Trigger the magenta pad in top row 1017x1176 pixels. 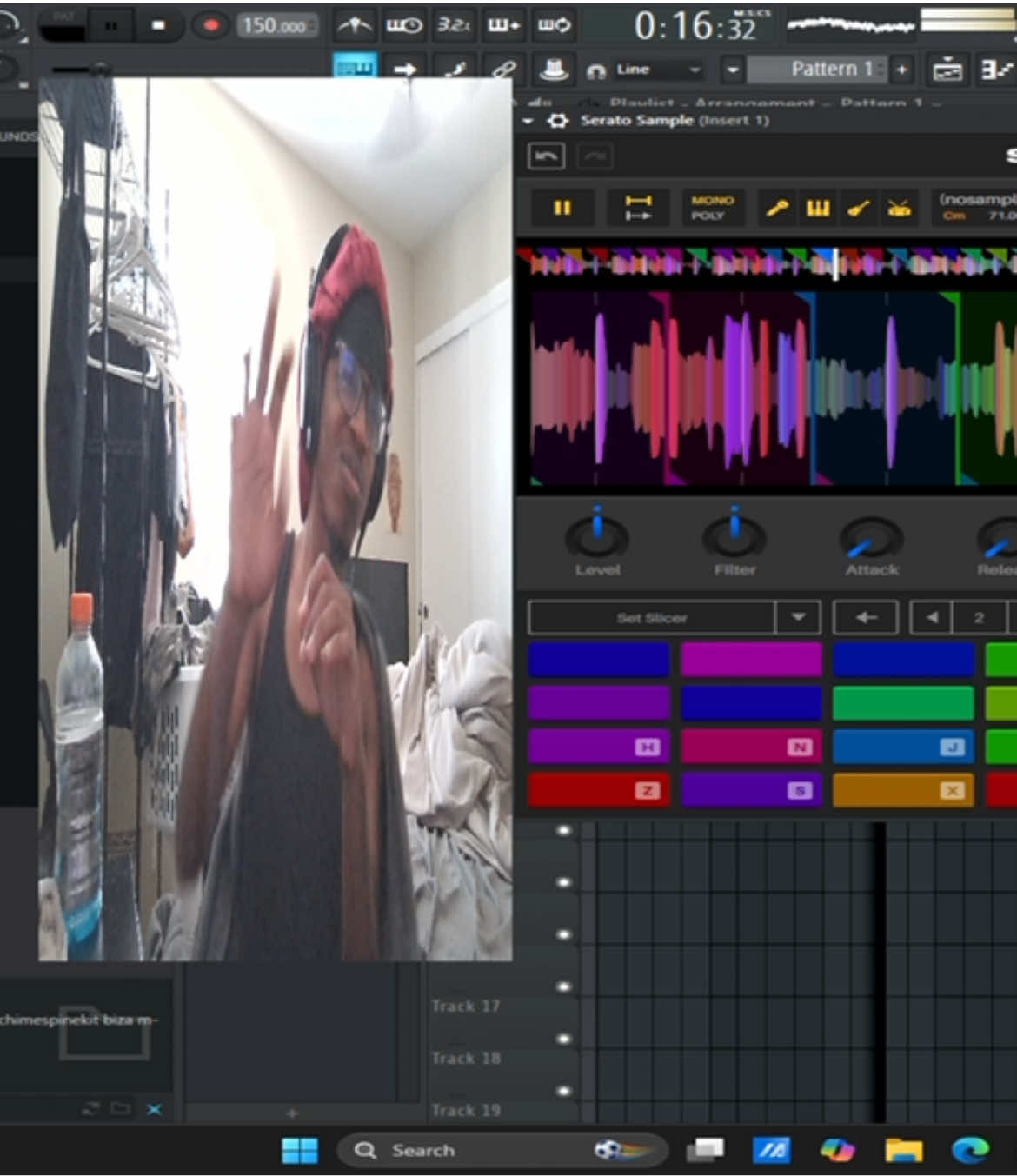pyautogui.click(x=751, y=660)
